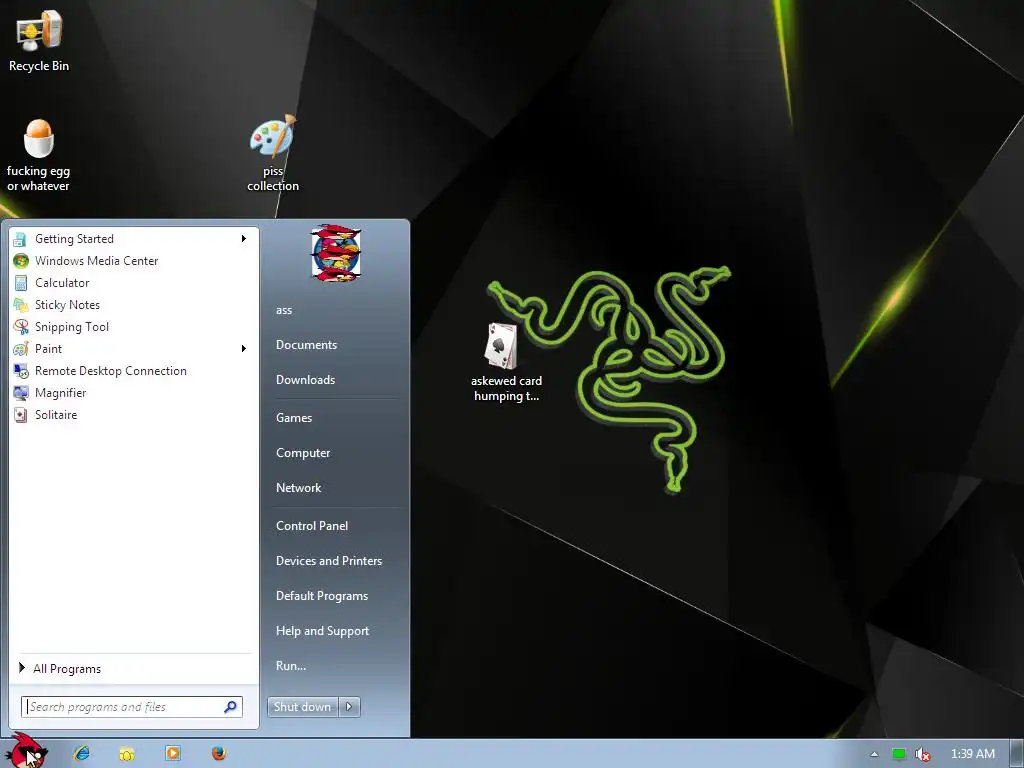
Task: Click Show desktop button at taskbar end
Action: pyautogui.click(x=1017, y=754)
